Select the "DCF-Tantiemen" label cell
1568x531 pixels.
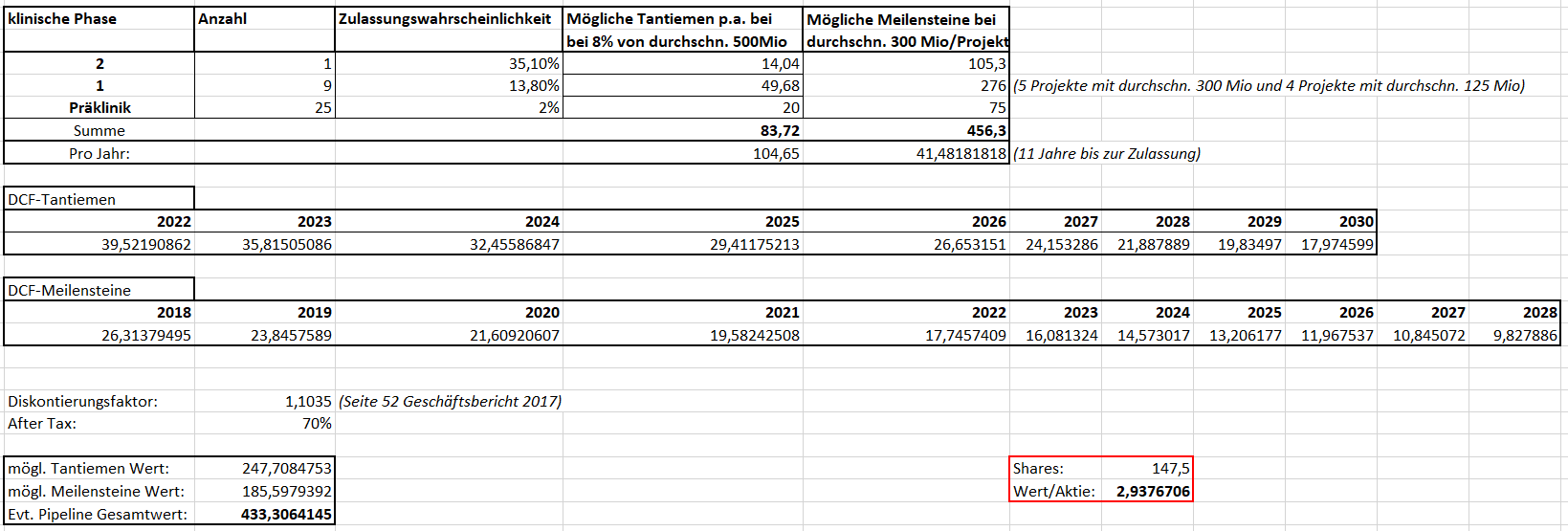coord(99,199)
